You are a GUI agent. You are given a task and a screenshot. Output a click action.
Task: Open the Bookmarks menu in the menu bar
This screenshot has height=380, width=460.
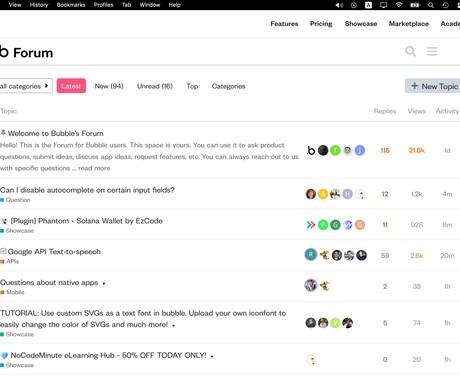pos(71,5)
